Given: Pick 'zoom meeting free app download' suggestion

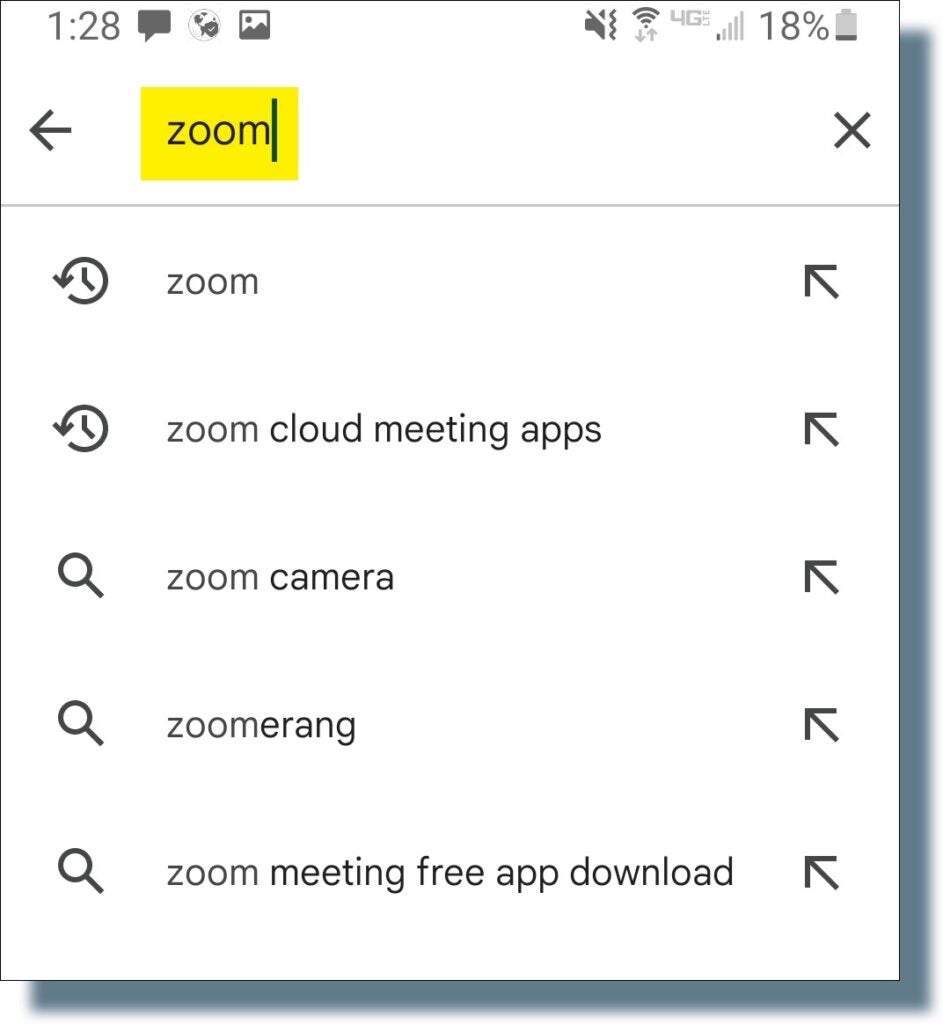Looking at the screenshot, I should pos(450,872).
